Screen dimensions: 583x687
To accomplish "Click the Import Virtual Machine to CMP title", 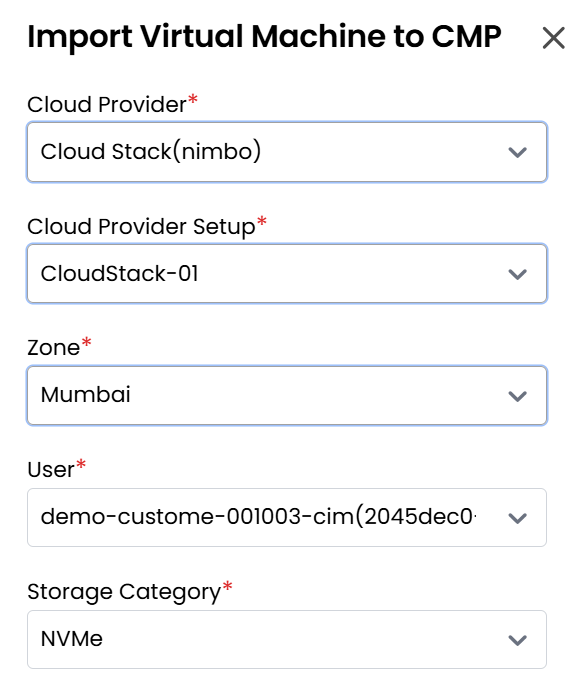I will [264, 37].
